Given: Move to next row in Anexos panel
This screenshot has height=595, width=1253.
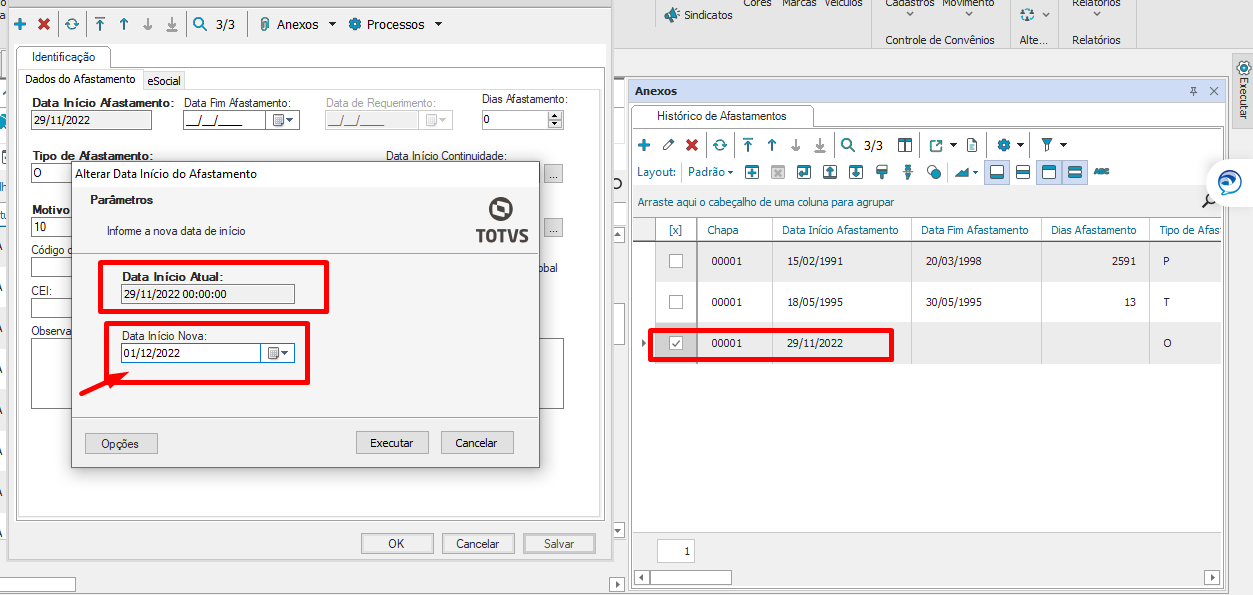Looking at the screenshot, I should coord(795,145).
